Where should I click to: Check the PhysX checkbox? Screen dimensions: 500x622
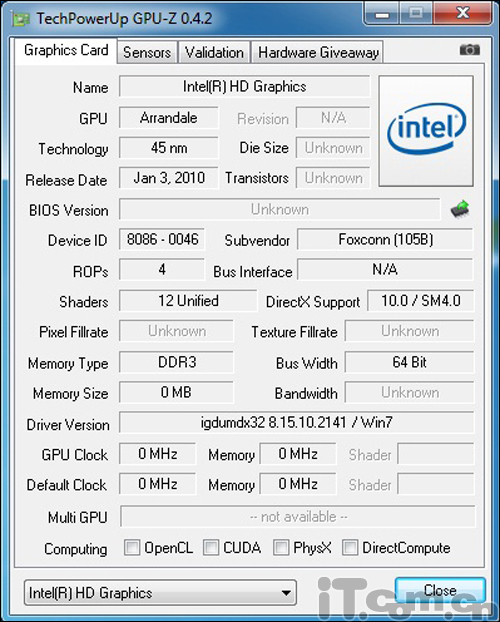pos(281,548)
